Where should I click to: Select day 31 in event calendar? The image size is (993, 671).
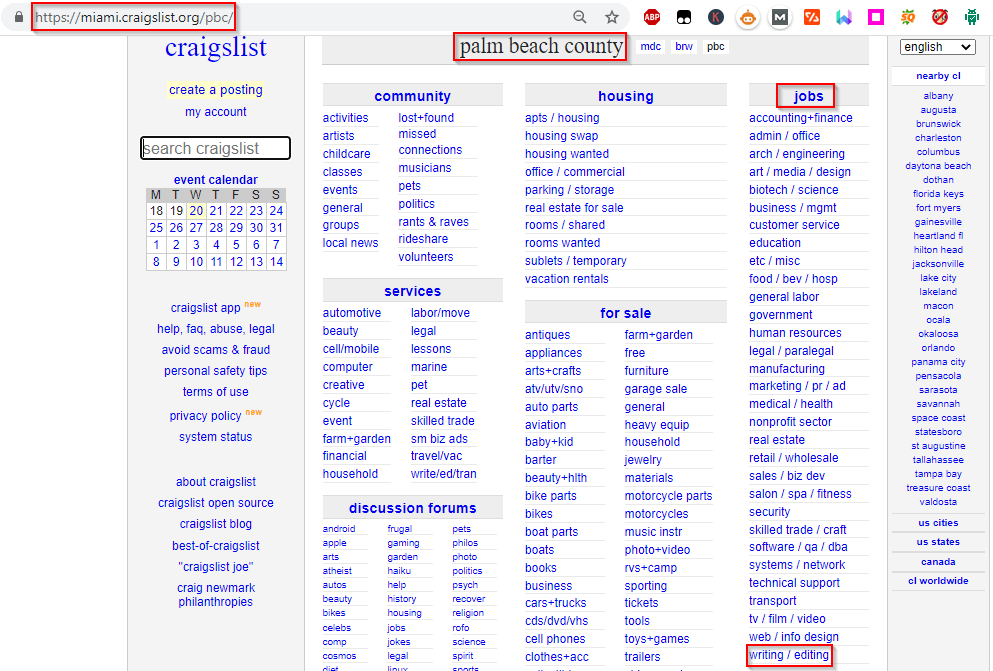276,228
